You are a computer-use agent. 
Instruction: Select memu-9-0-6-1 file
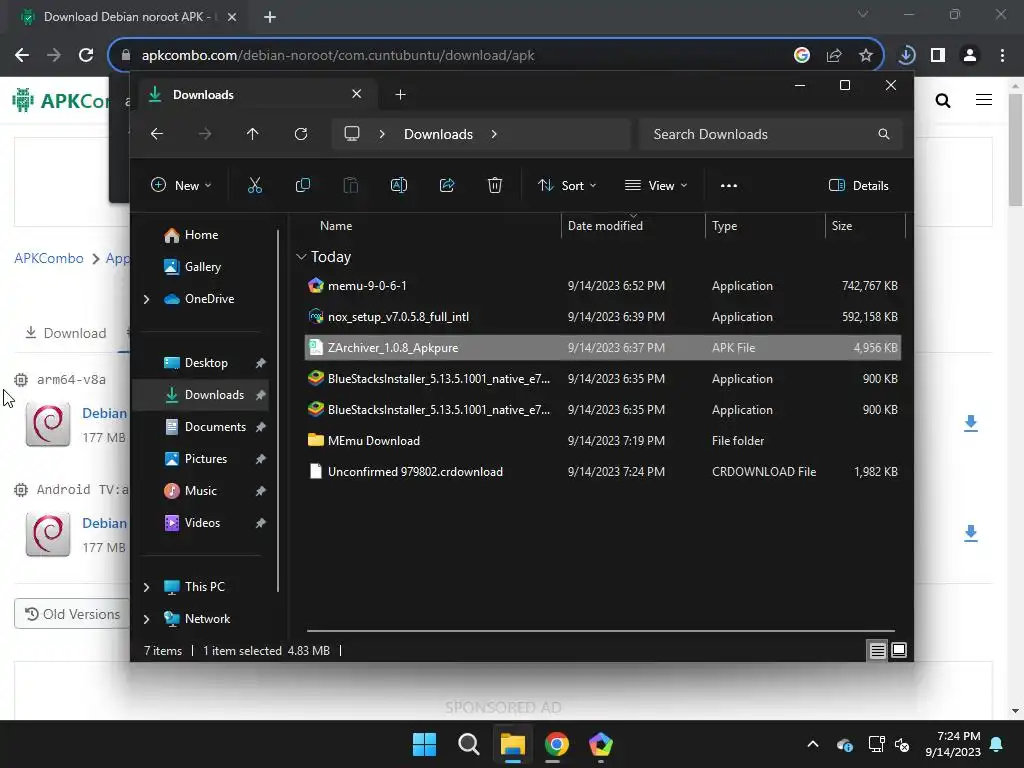[x=603, y=286]
